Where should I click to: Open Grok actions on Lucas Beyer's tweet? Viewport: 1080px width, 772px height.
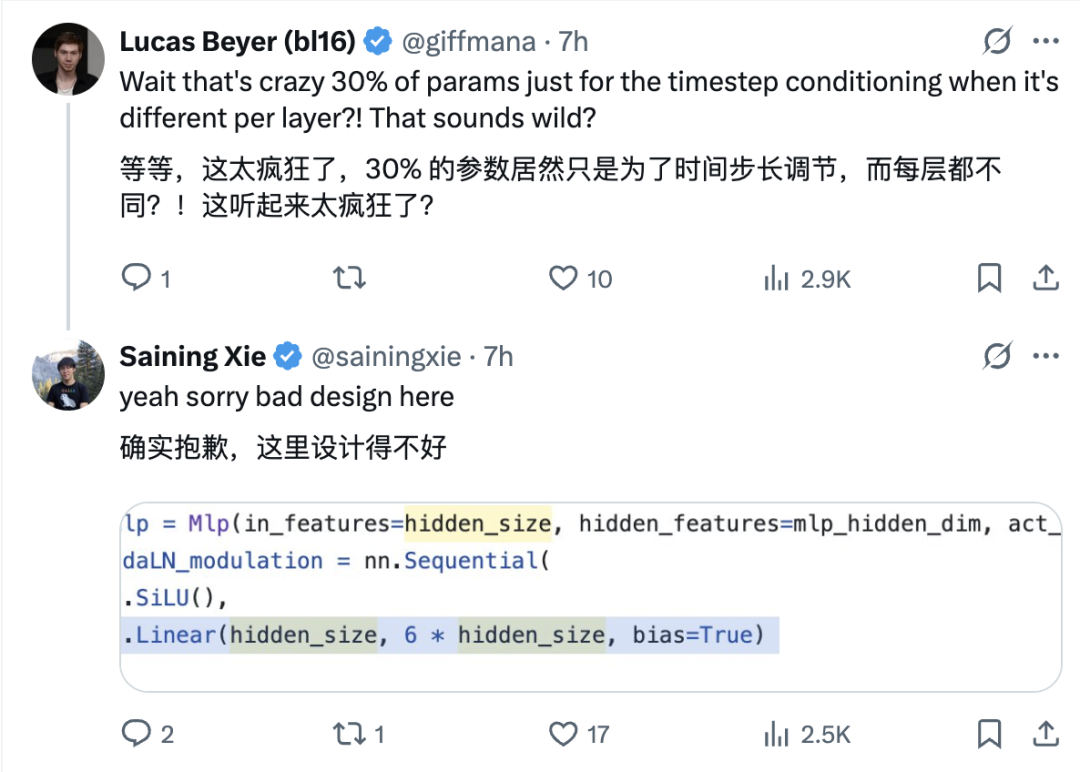pyautogui.click(x=997, y=40)
